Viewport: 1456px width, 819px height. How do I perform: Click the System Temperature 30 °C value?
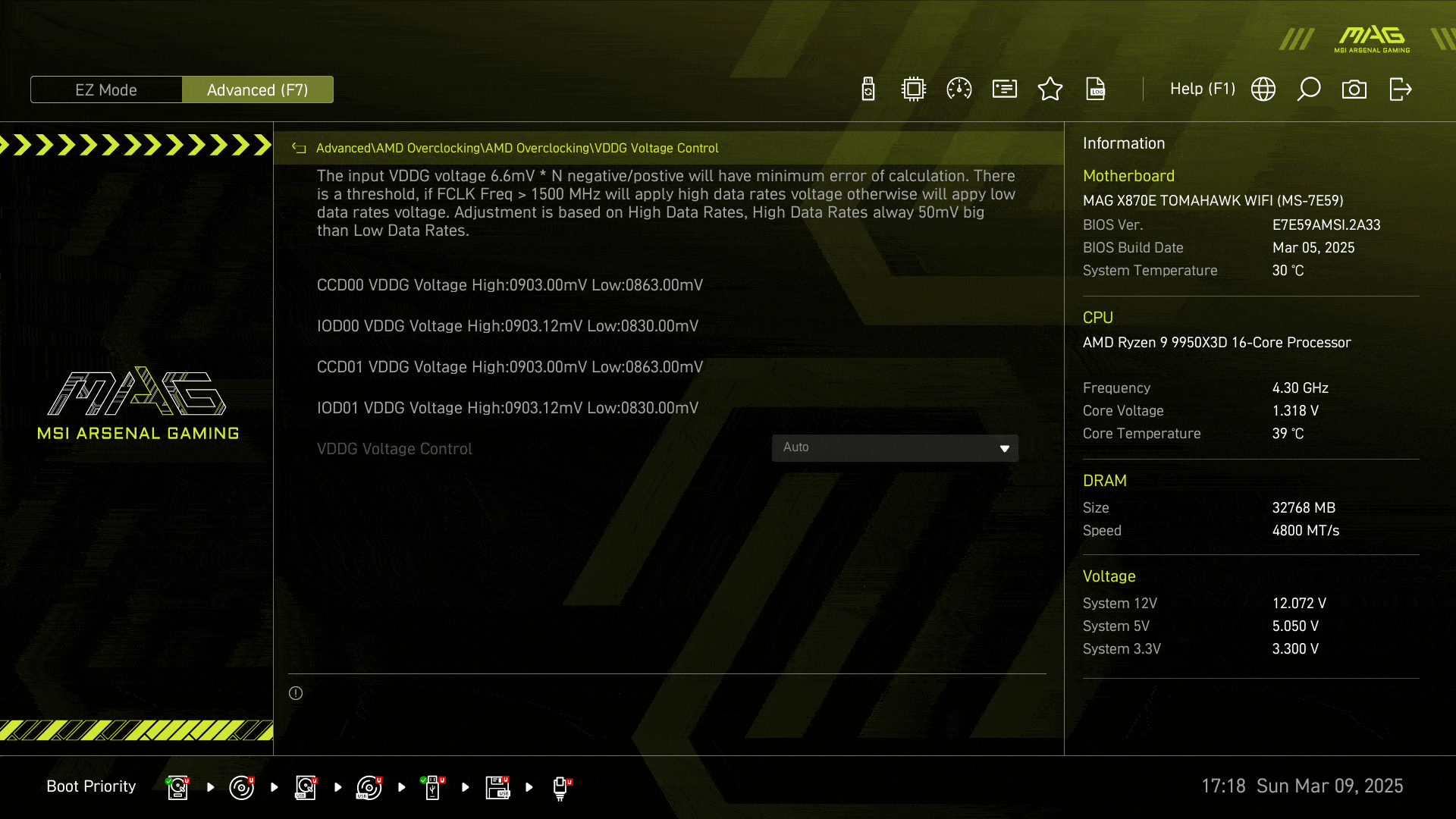click(1288, 271)
